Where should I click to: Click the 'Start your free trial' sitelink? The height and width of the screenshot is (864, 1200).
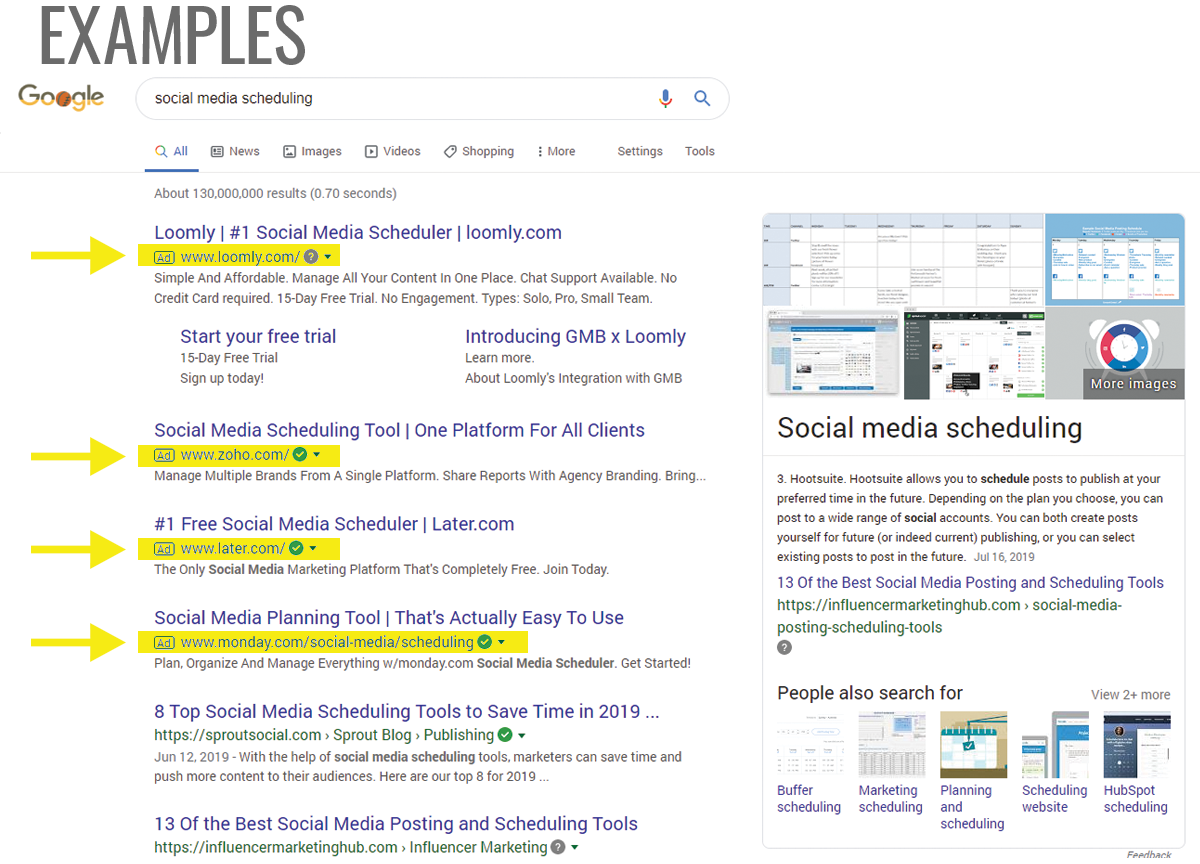[258, 336]
